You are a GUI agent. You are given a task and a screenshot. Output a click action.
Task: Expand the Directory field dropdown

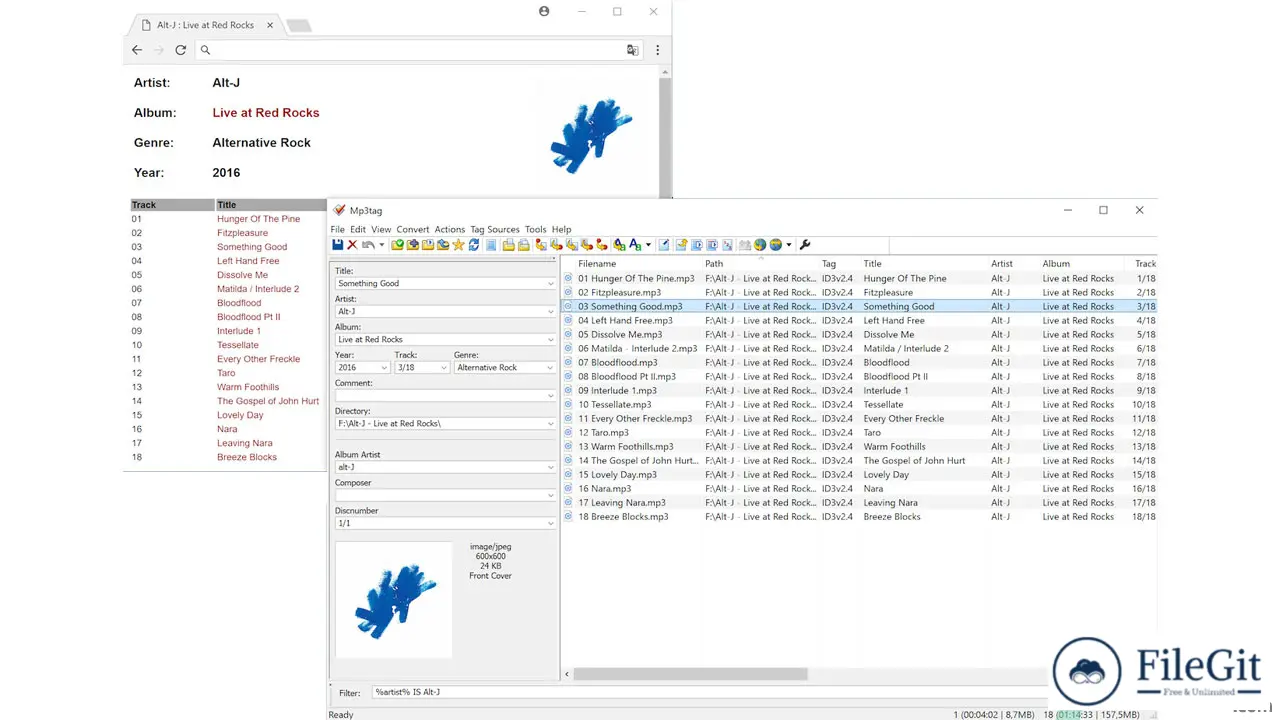click(x=550, y=424)
